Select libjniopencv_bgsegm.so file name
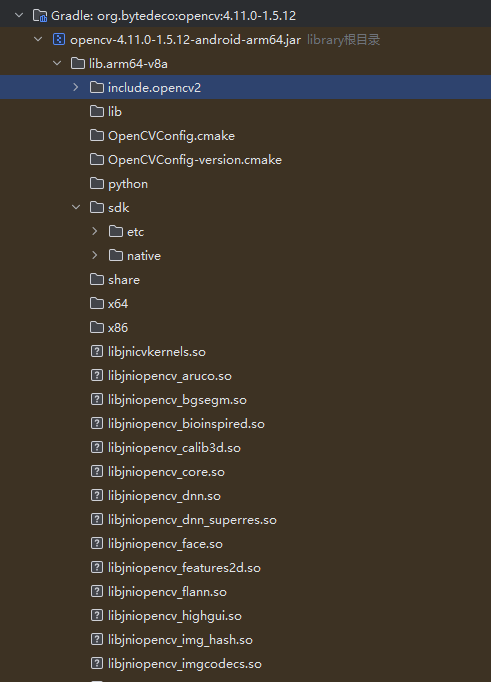 [x=177, y=400]
